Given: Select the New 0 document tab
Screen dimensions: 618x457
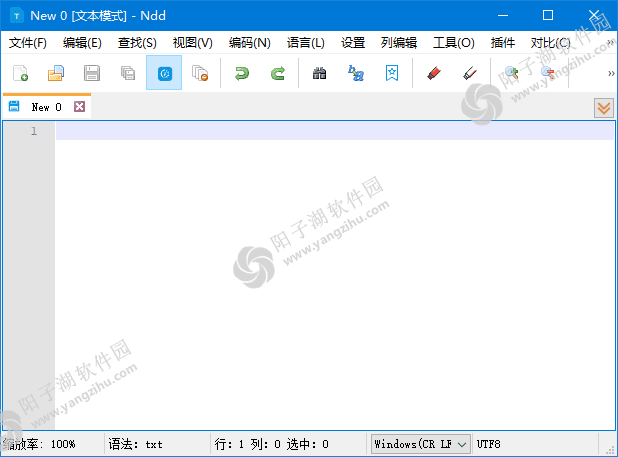Looking at the screenshot, I should click(47, 107).
